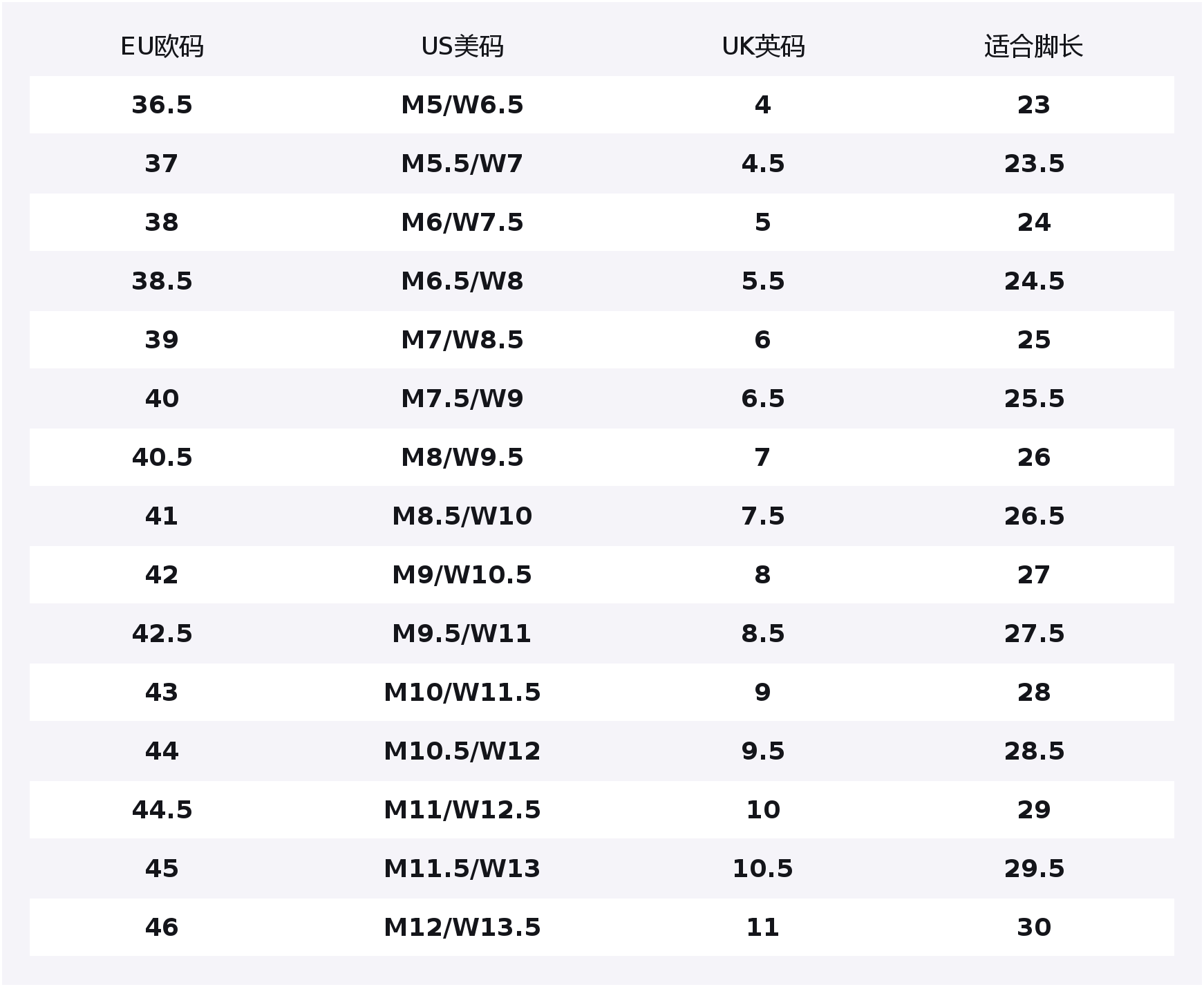Select the EU size 46 cell
This screenshot has width=1204, height=987.
tap(162, 928)
